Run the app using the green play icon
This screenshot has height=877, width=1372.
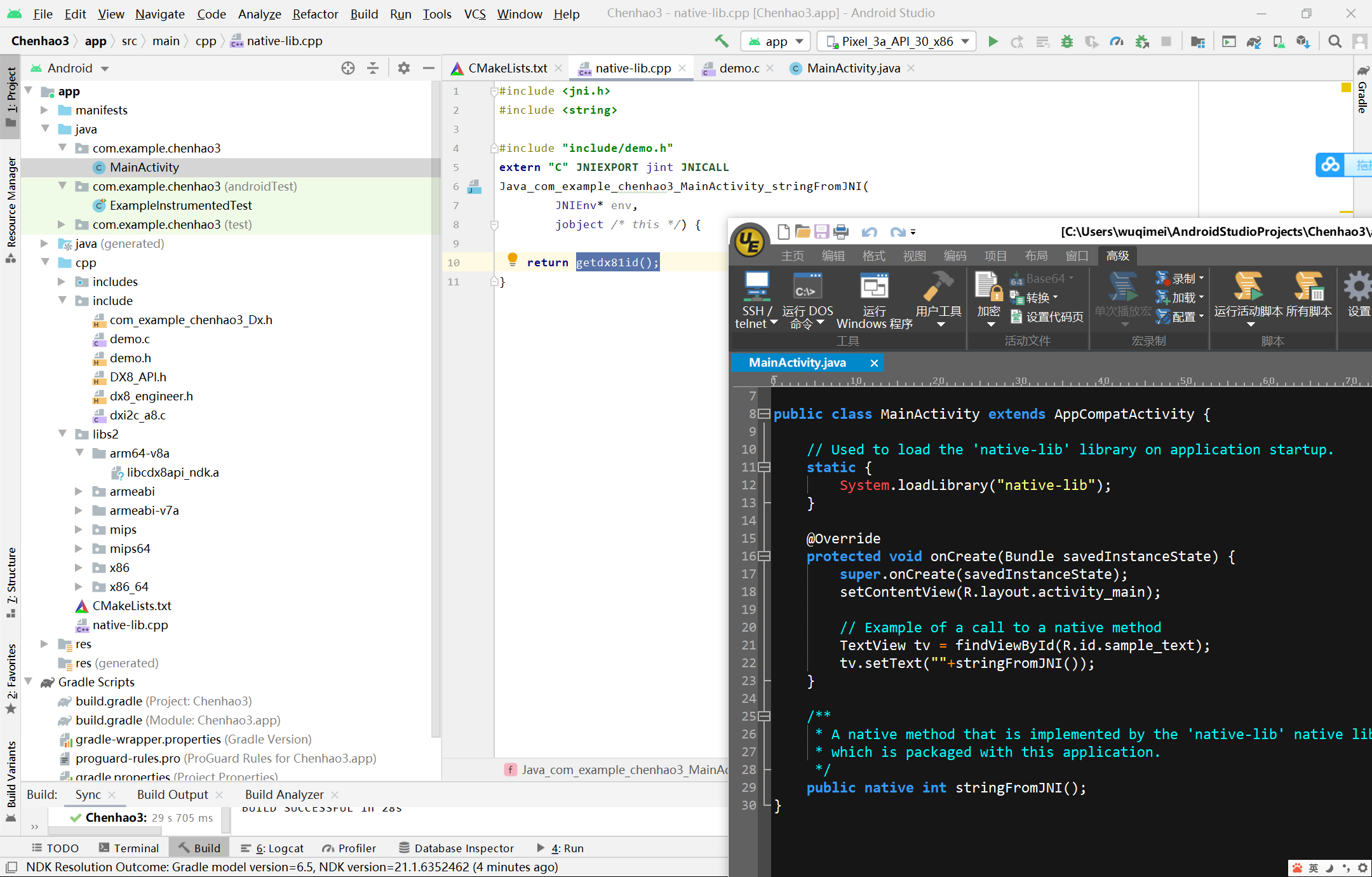click(x=993, y=41)
